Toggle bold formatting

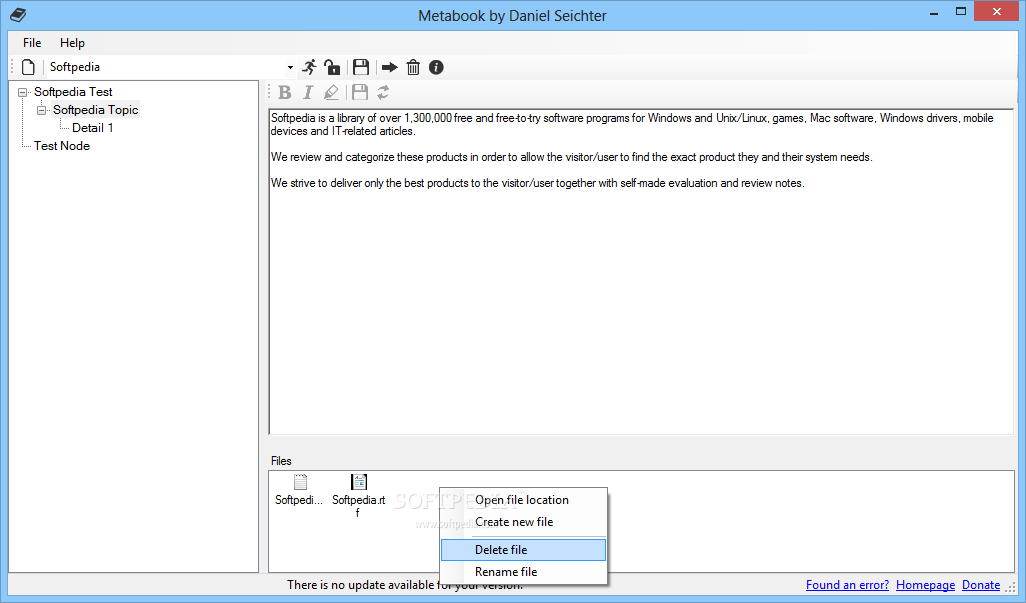[x=285, y=92]
